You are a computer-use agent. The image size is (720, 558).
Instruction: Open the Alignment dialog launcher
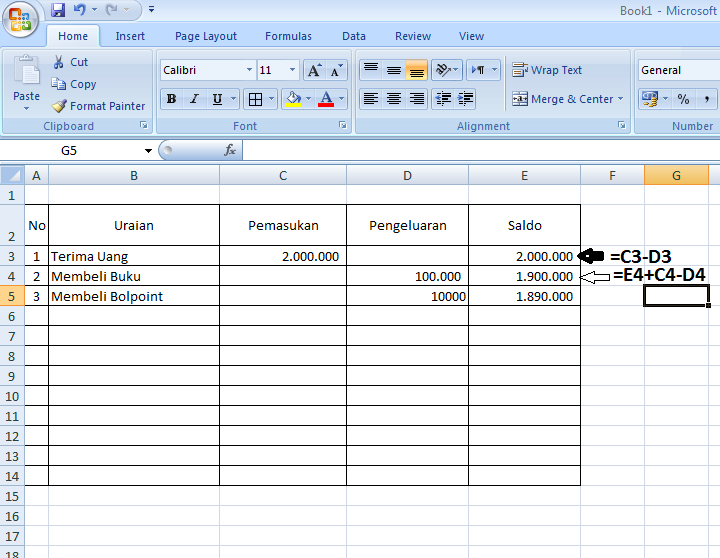pyautogui.click(x=622, y=125)
